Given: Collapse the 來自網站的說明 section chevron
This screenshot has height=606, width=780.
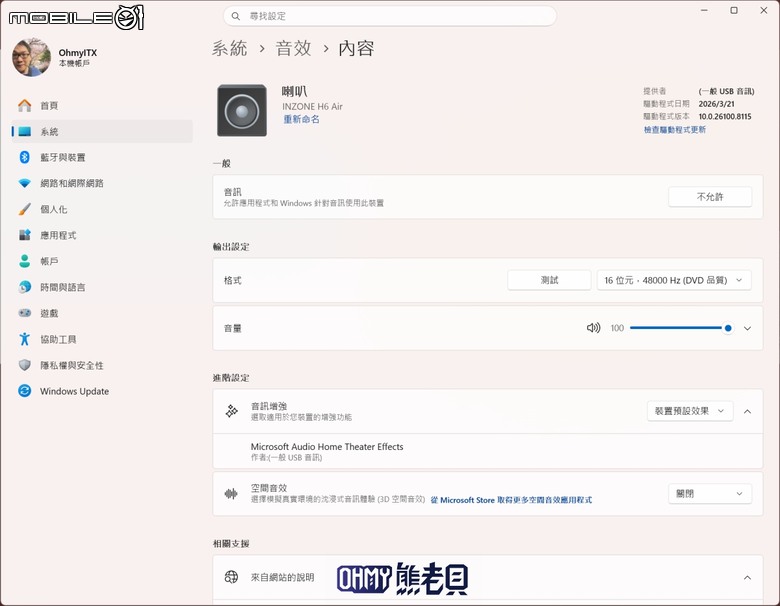Looking at the screenshot, I should [x=747, y=578].
